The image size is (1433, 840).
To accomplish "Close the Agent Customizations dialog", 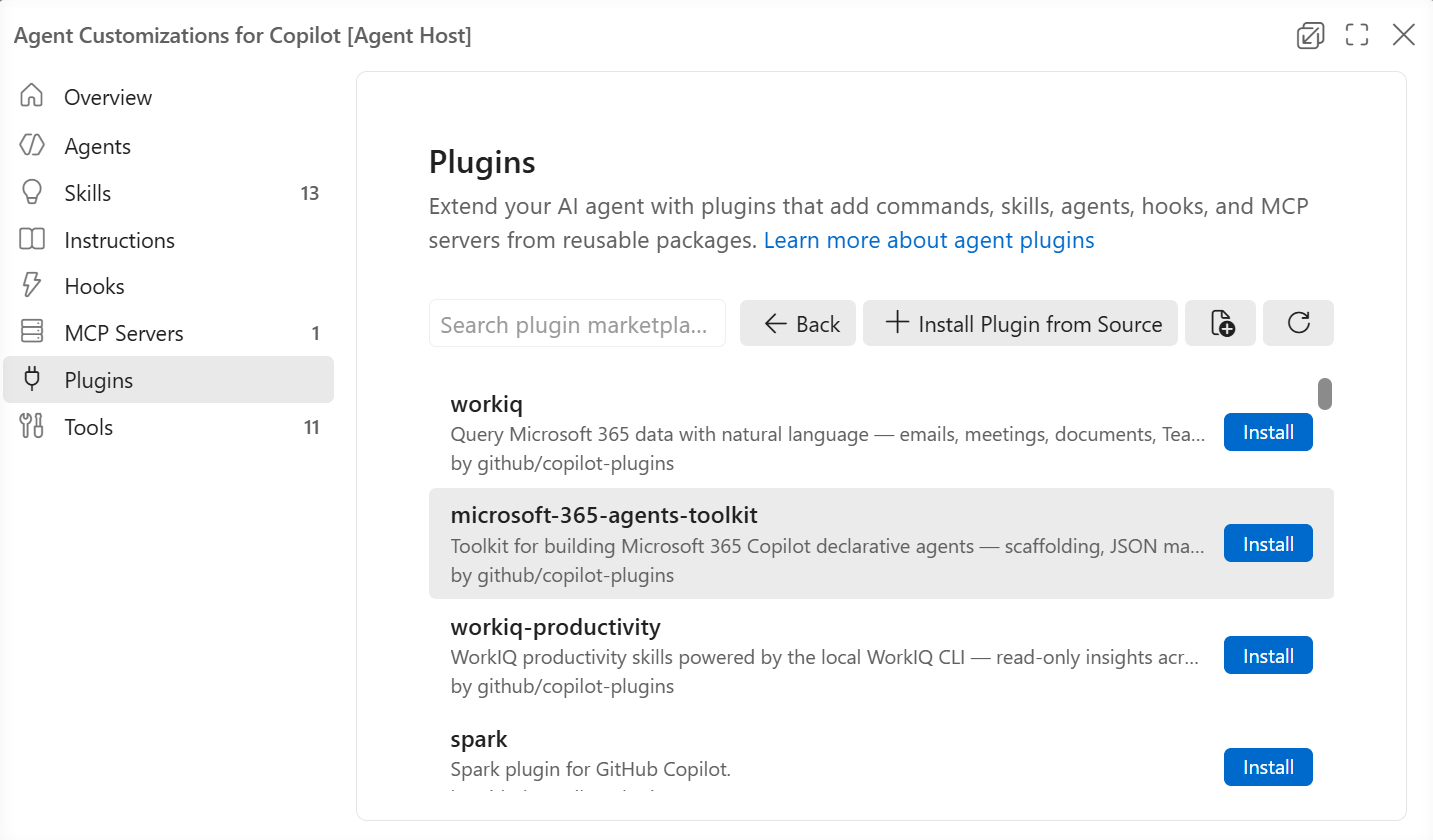I will click(1404, 36).
